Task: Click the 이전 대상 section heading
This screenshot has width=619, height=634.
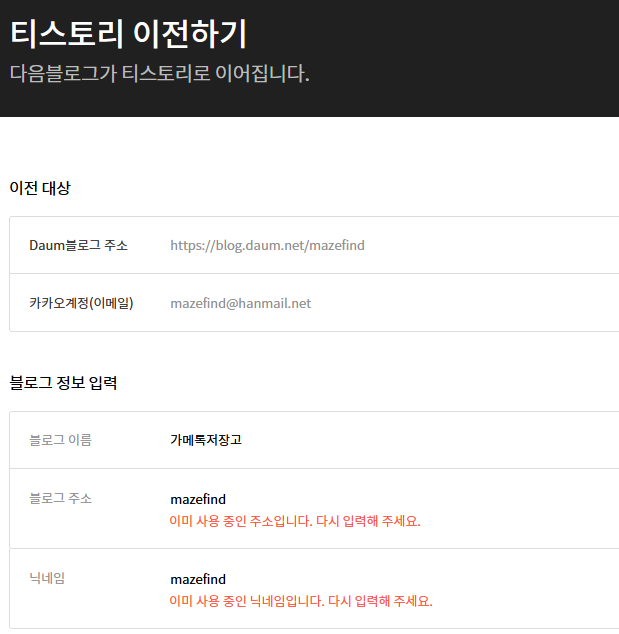Action: click(40, 188)
